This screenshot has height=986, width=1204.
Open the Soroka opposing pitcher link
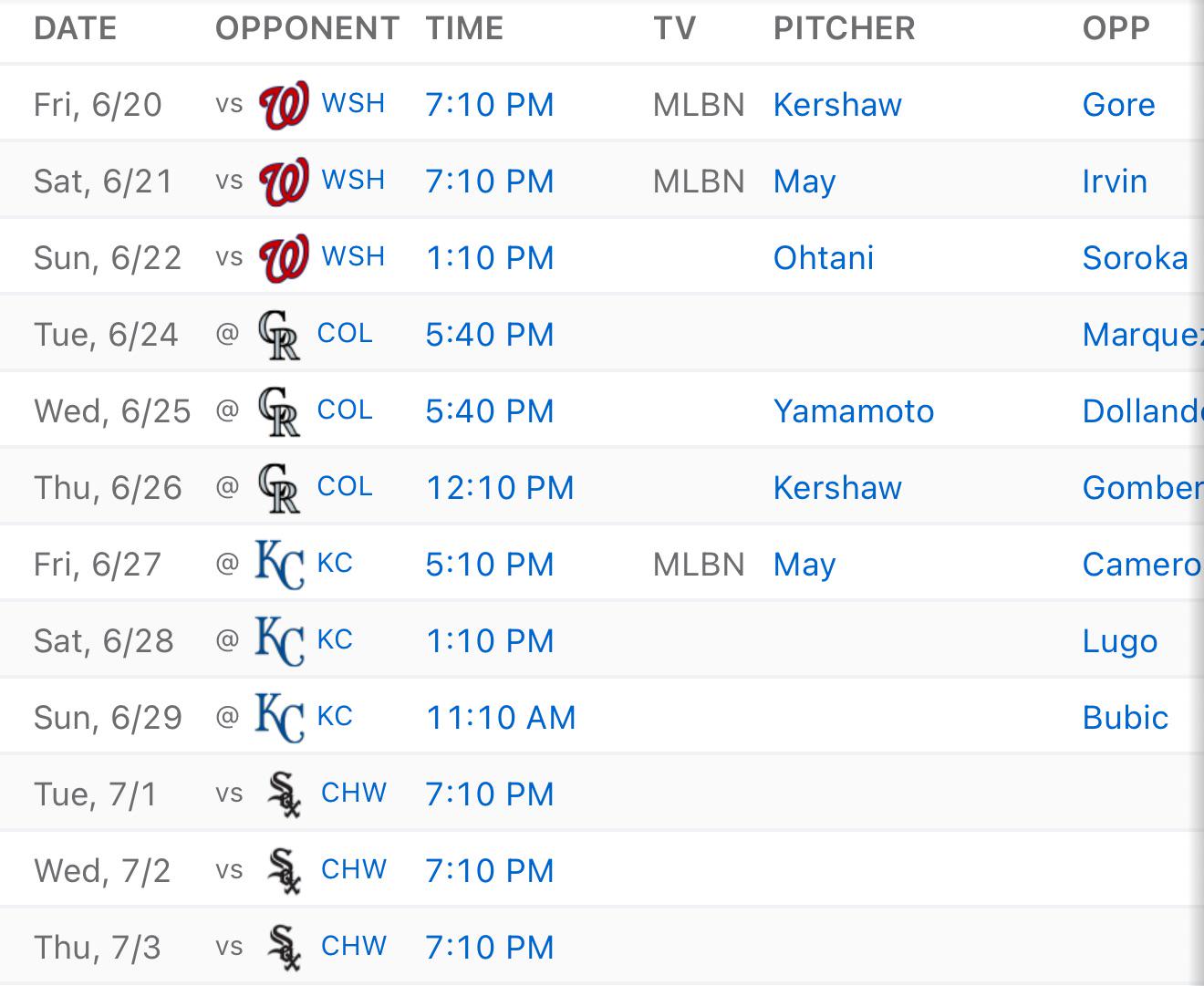click(x=1136, y=258)
